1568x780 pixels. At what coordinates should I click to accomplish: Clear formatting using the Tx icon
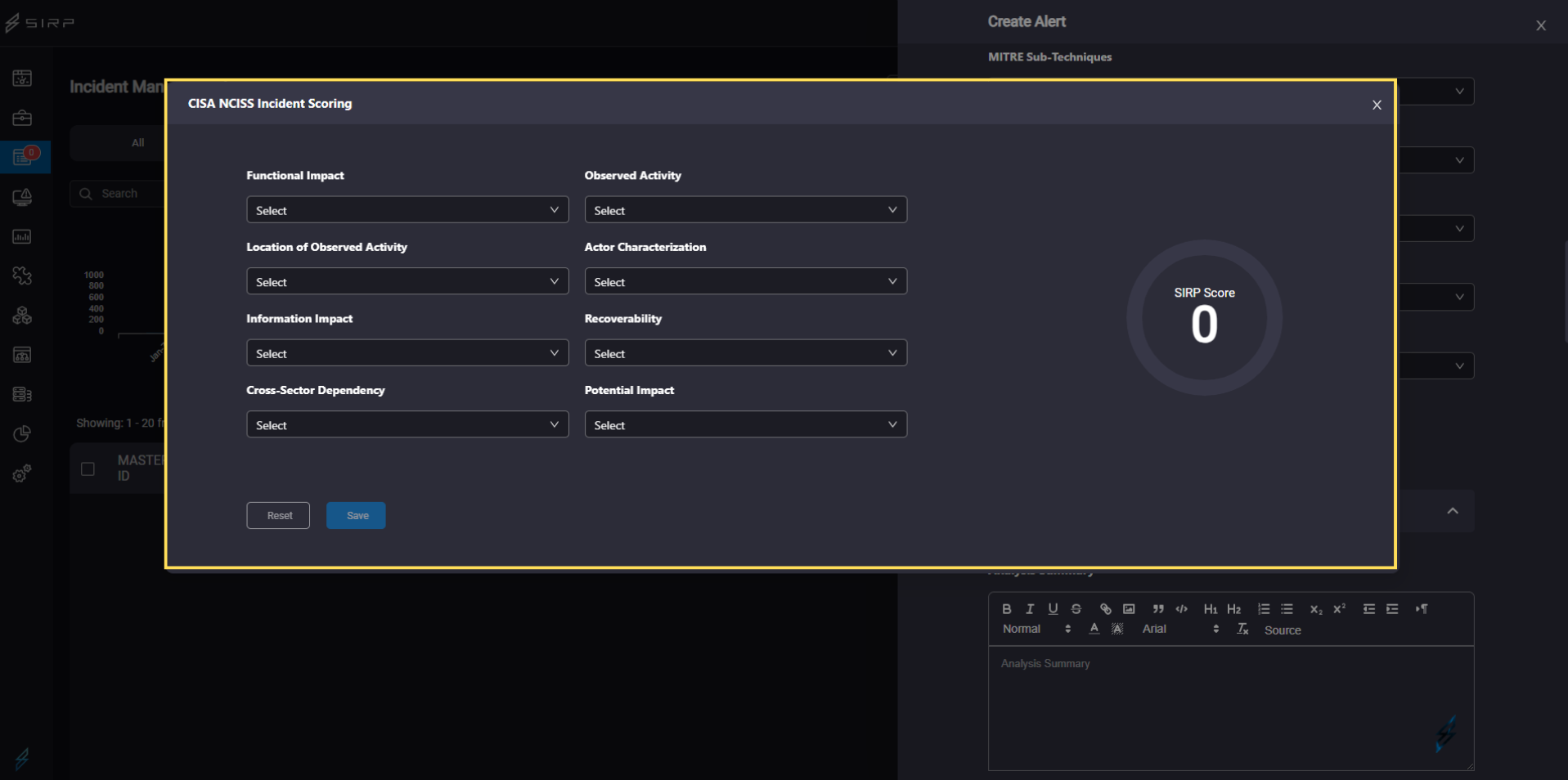pos(1242,629)
